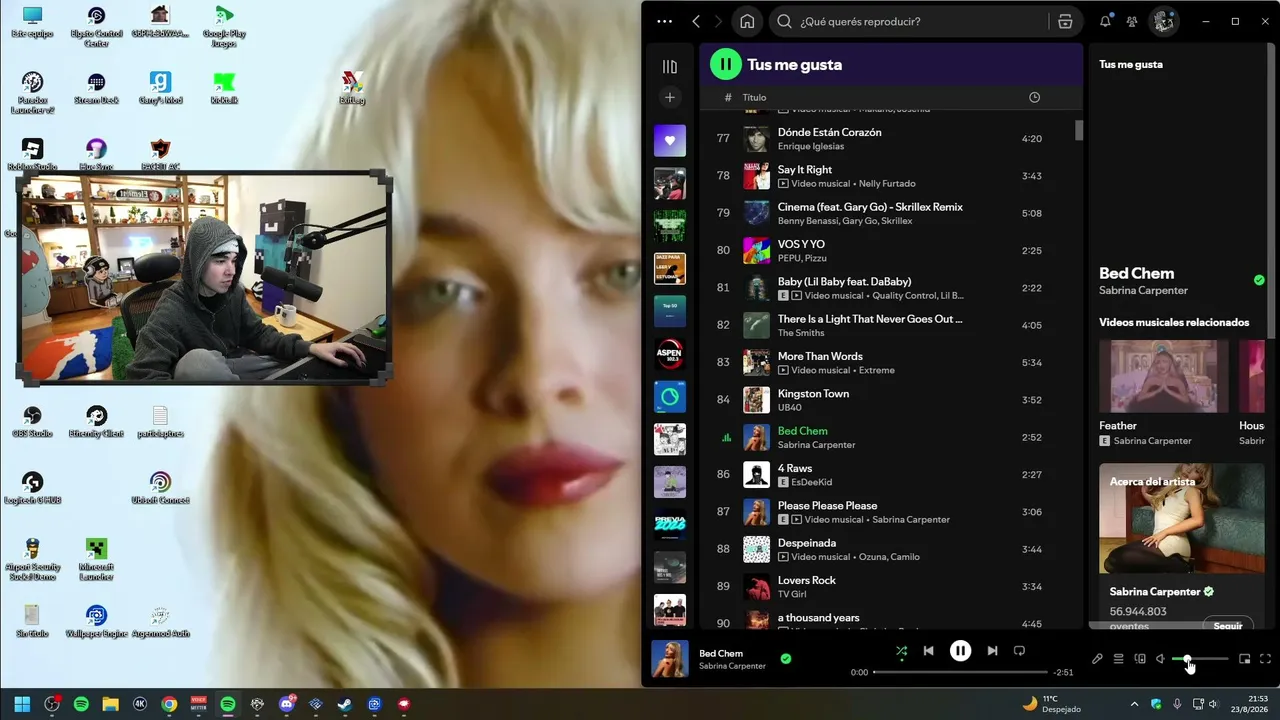The image size is (1280, 720).
Task: Go back with Spotify's back arrow
Action: pos(696,21)
